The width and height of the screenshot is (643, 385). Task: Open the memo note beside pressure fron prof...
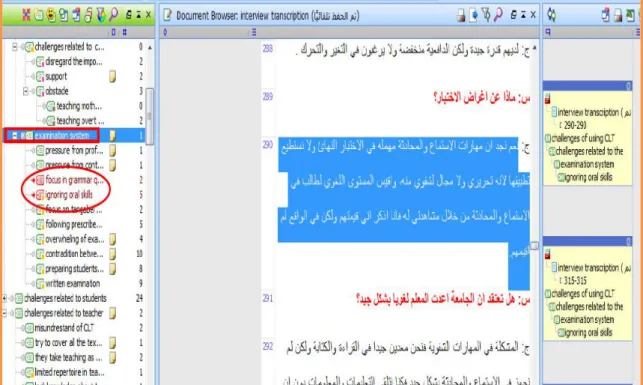[112, 150]
